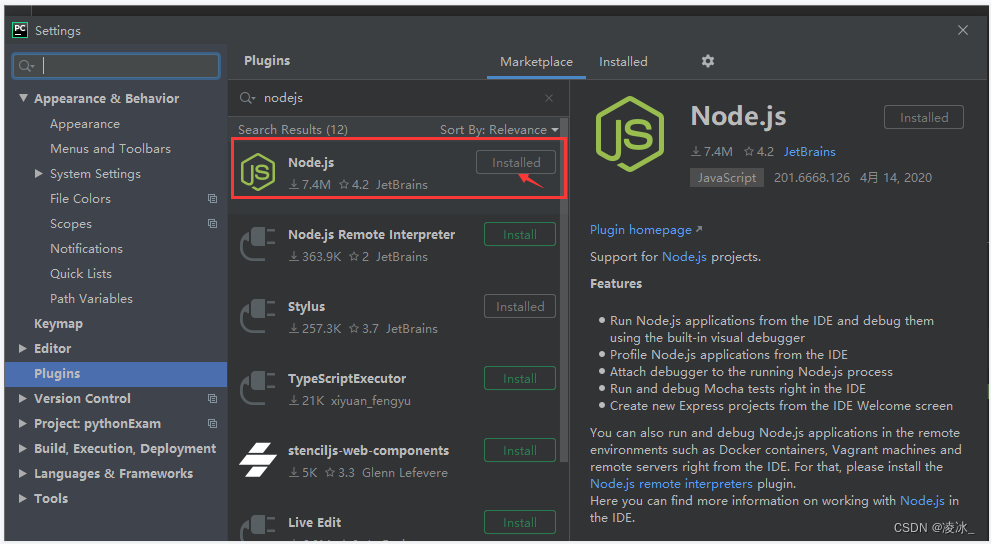Image resolution: width=991 pixels, height=544 pixels.
Task: Select Appearance in the settings tree
Action: click(x=85, y=124)
